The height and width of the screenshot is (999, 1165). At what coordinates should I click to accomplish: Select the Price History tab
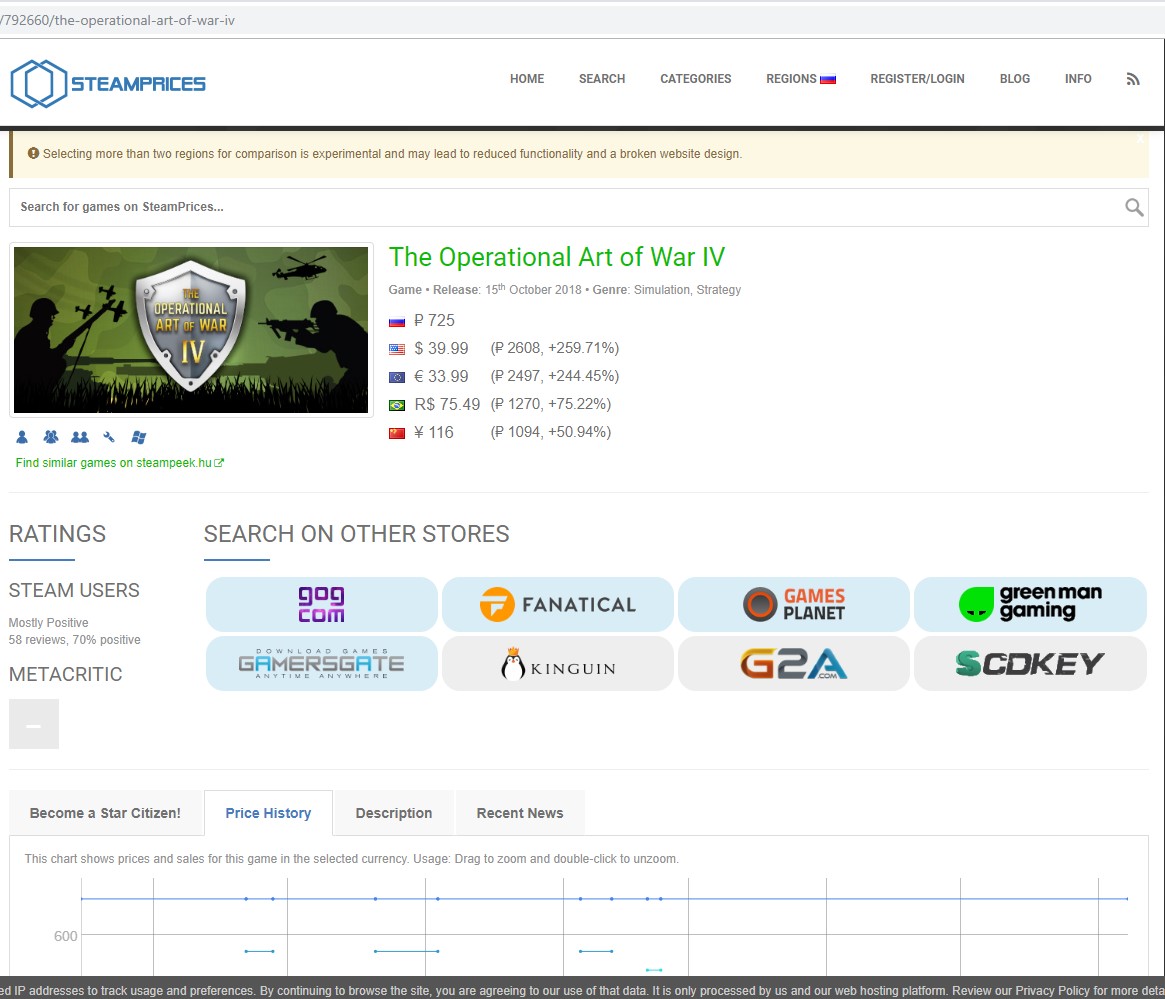268,813
